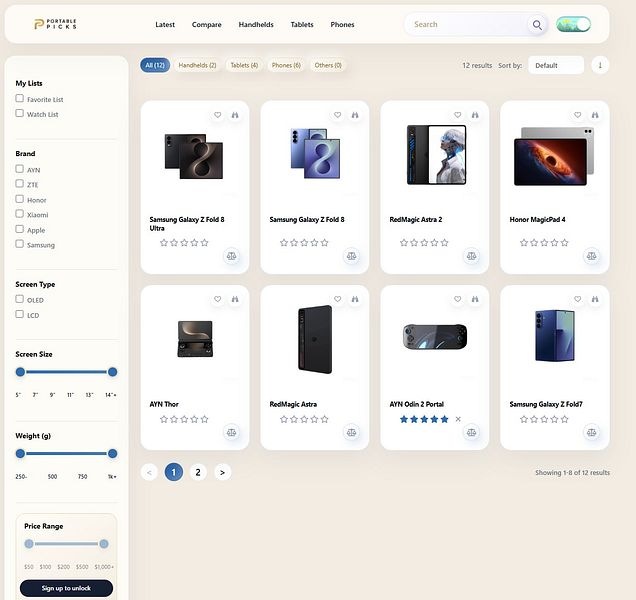
Task: Click scales compare icon on Galaxy Z Fold 8
Action: 352,256
